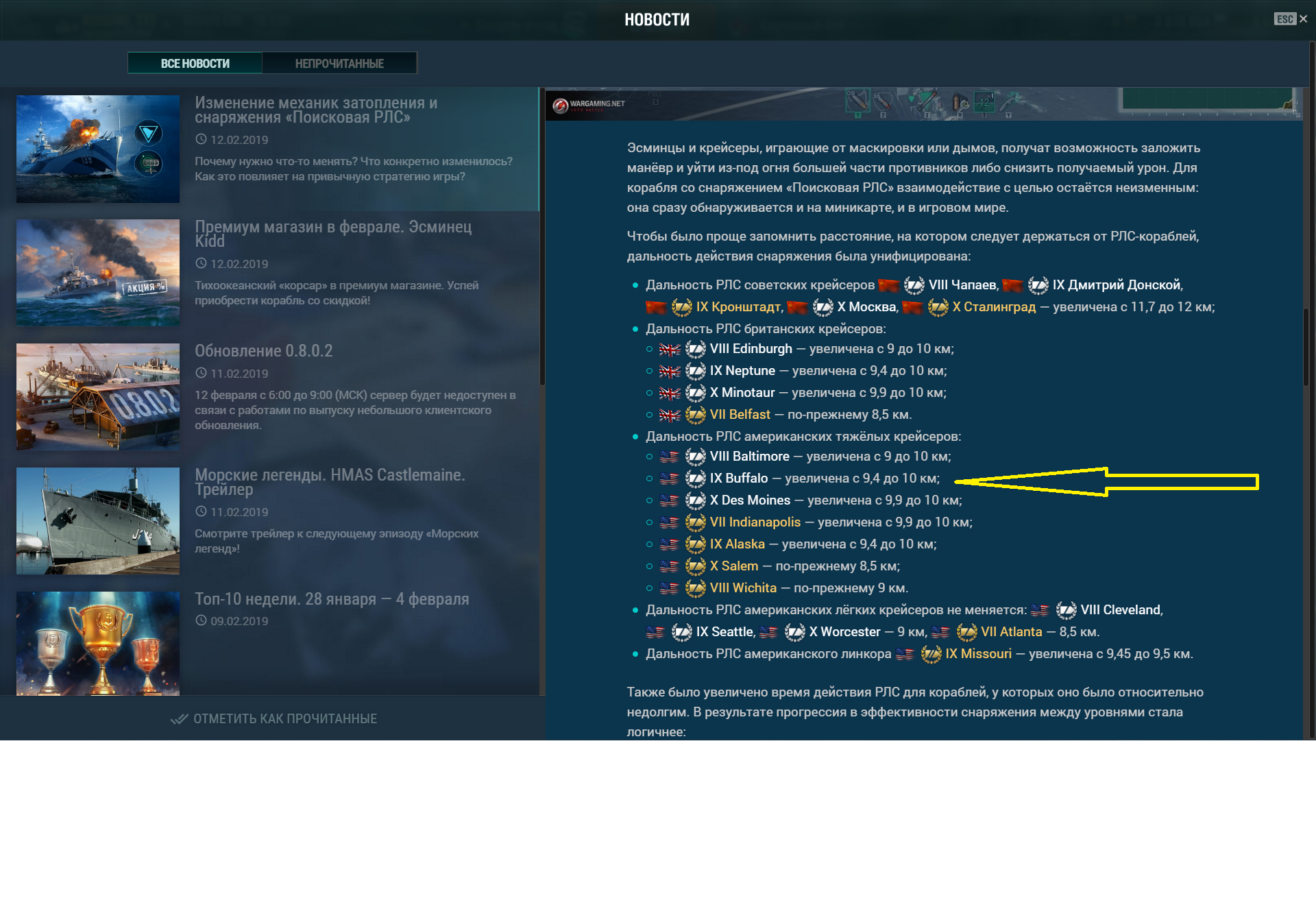Click the text IX Buffalo
This screenshot has width=1316, height=920.
[739, 478]
